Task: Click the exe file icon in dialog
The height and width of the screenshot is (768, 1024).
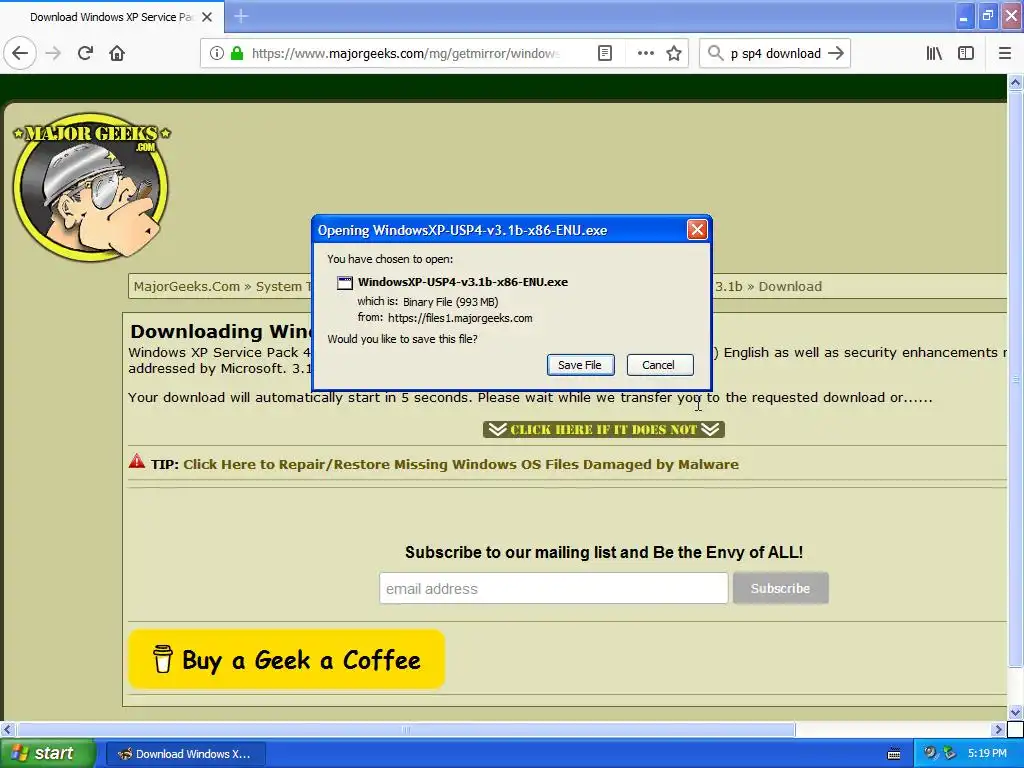Action: point(344,283)
